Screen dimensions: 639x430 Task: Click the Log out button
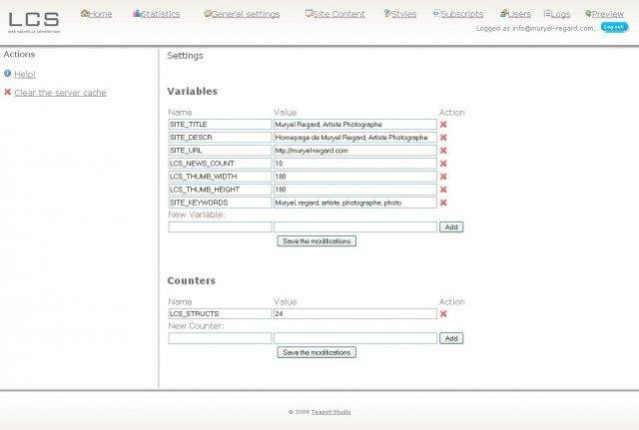click(614, 28)
